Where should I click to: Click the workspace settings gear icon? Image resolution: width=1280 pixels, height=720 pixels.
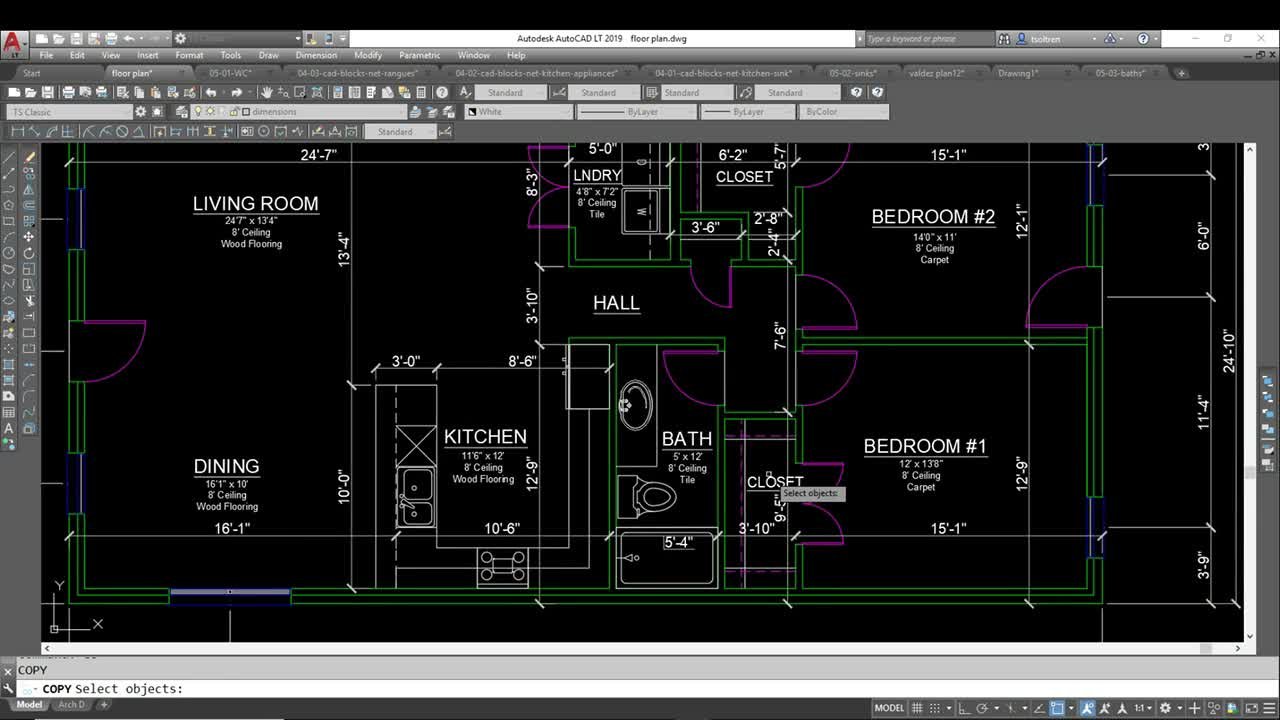[x=140, y=112]
